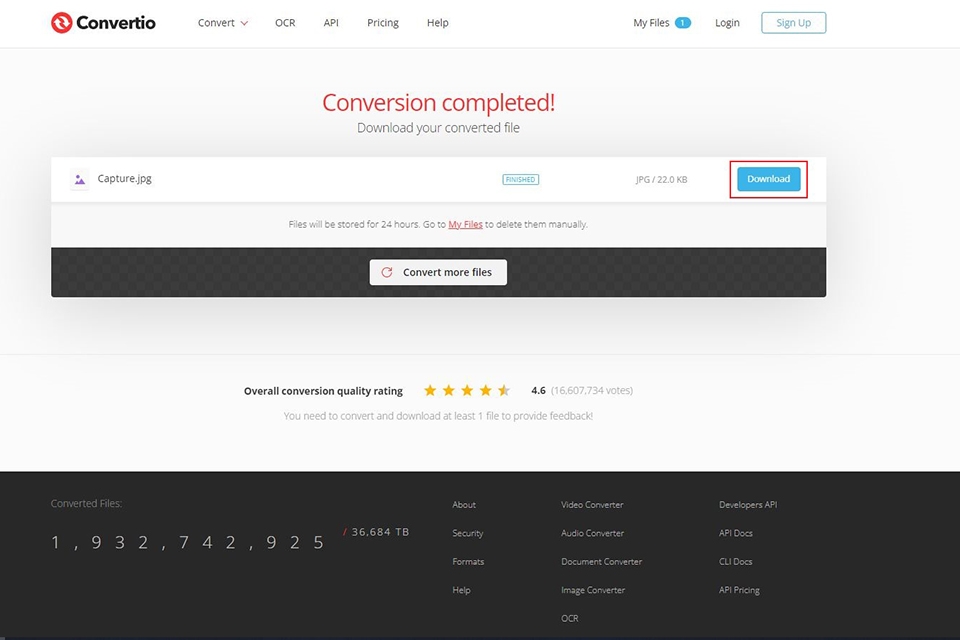Click the FINISHED status badge
960x640 pixels.
[x=520, y=179]
